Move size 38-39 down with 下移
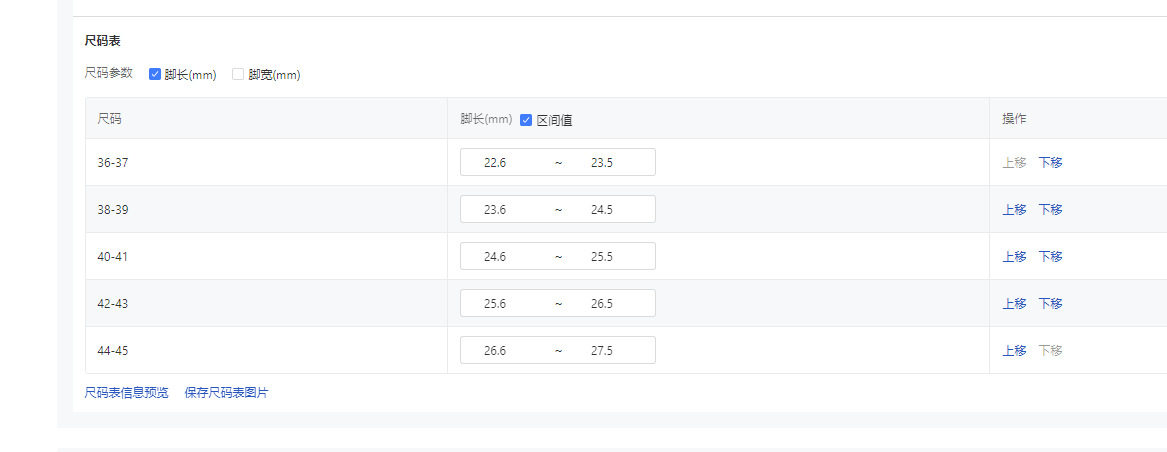 click(x=1050, y=209)
